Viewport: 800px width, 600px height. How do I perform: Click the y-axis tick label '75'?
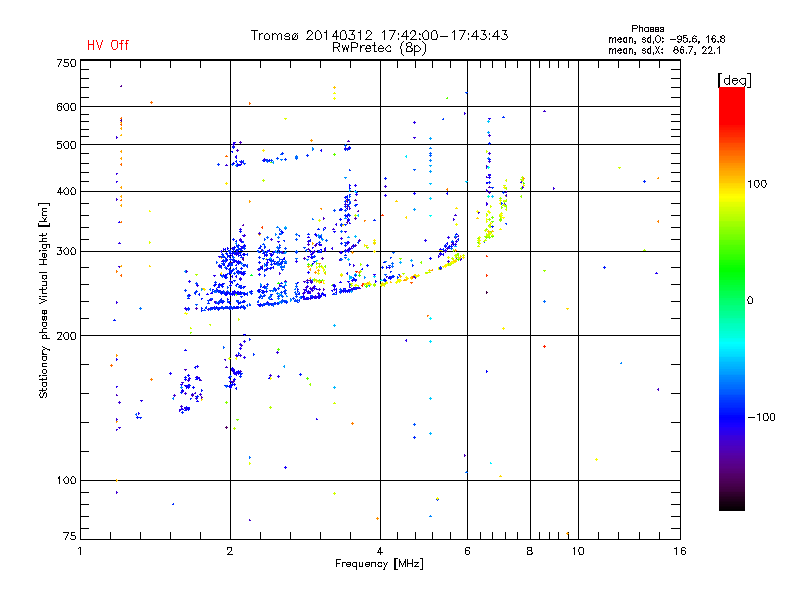tap(70, 536)
